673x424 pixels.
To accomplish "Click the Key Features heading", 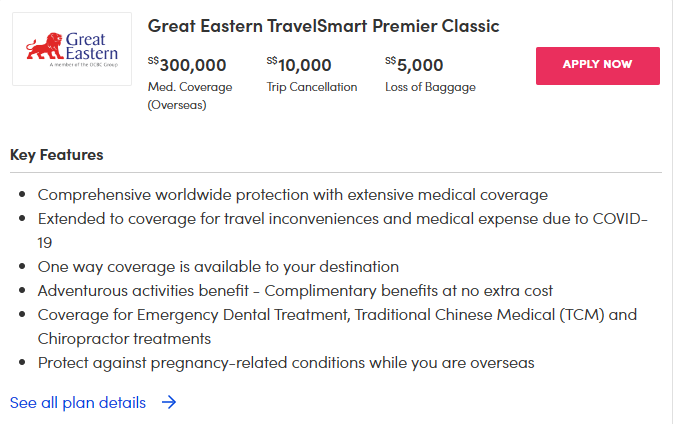I will click(57, 155).
